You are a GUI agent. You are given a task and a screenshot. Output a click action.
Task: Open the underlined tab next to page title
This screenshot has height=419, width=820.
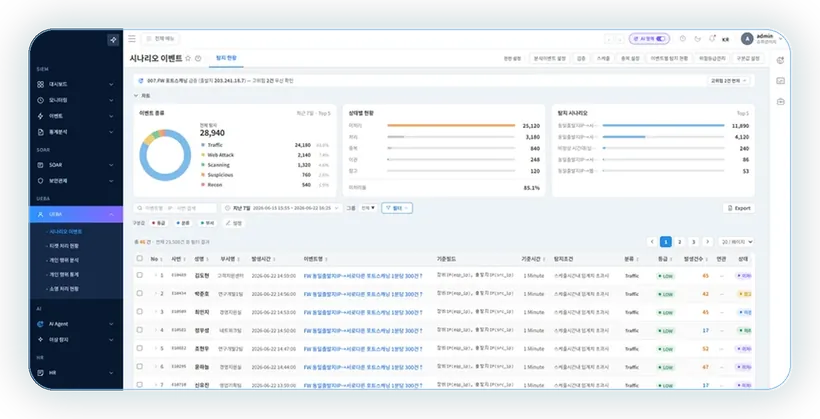point(226,58)
